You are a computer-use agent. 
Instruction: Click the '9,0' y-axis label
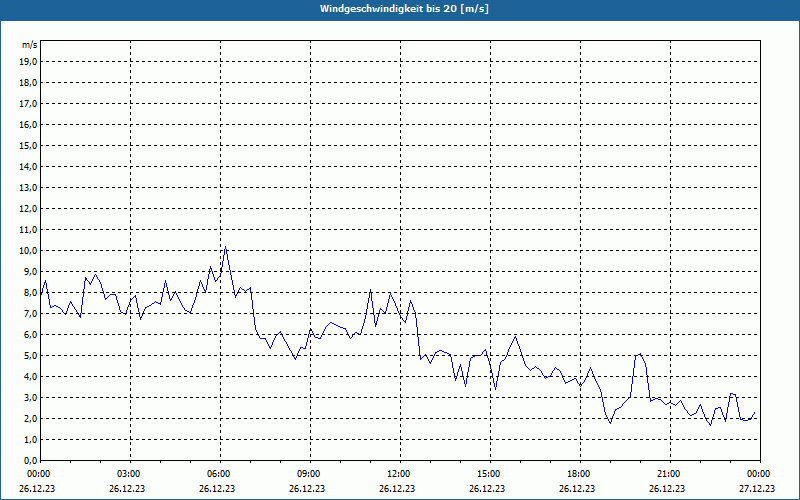pos(31,271)
